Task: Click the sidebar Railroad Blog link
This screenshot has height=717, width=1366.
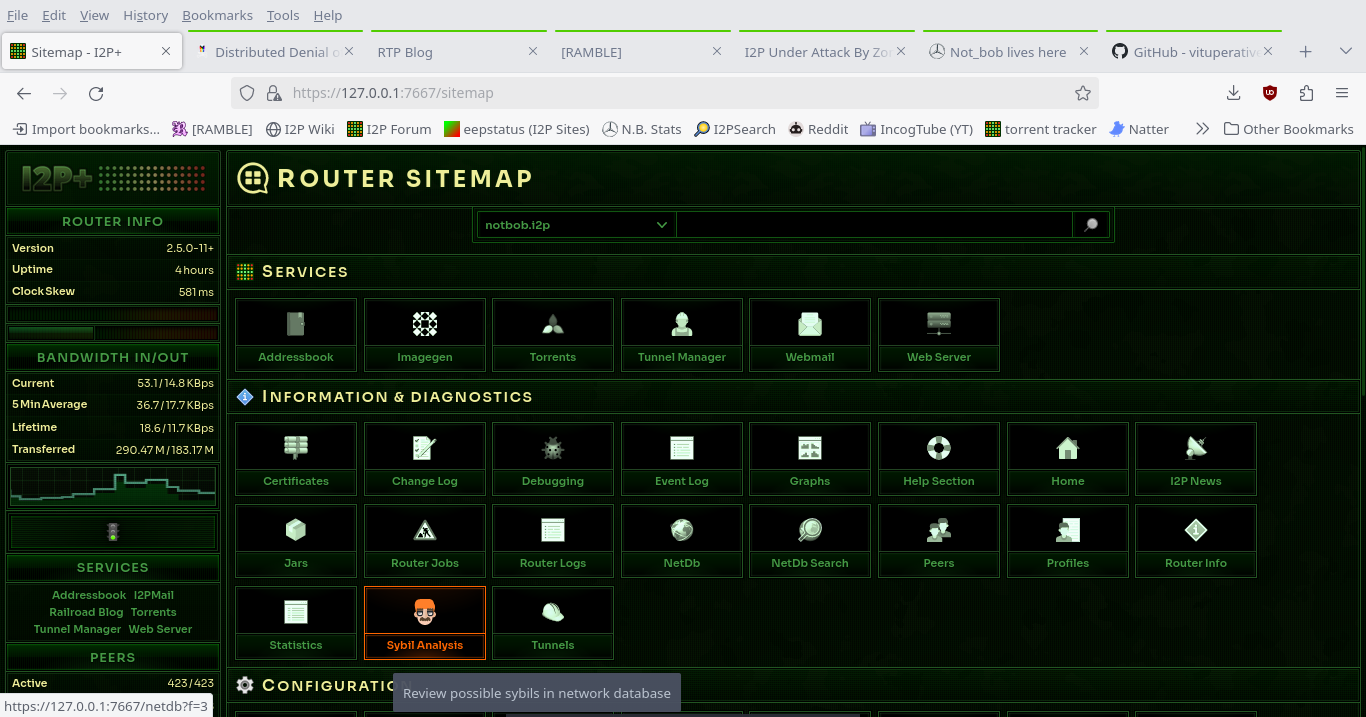Action: pyautogui.click(x=86, y=612)
